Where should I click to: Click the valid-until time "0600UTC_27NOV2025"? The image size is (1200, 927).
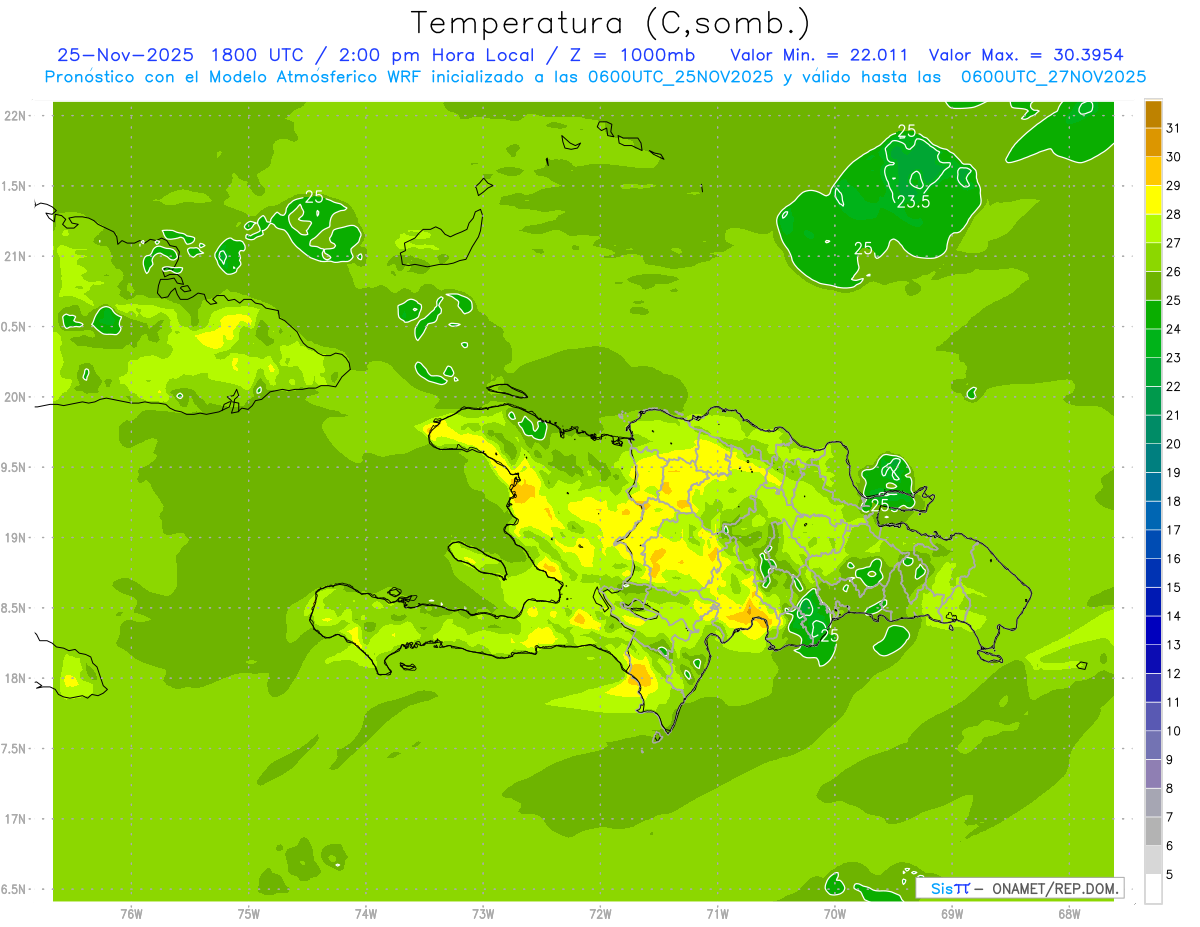[x=1054, y=77]
